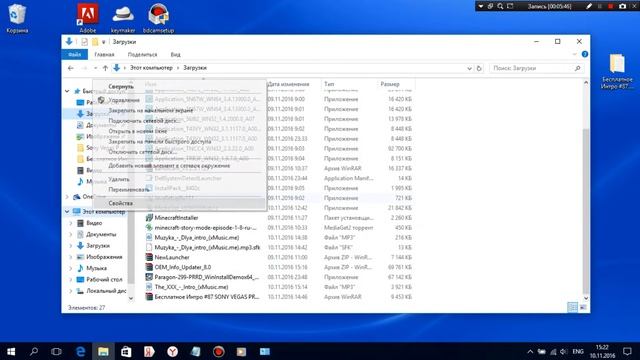This screenshot has width=640, height=360.
Task: Choose Переименовать in the context menu
Action: coord(180,189)
